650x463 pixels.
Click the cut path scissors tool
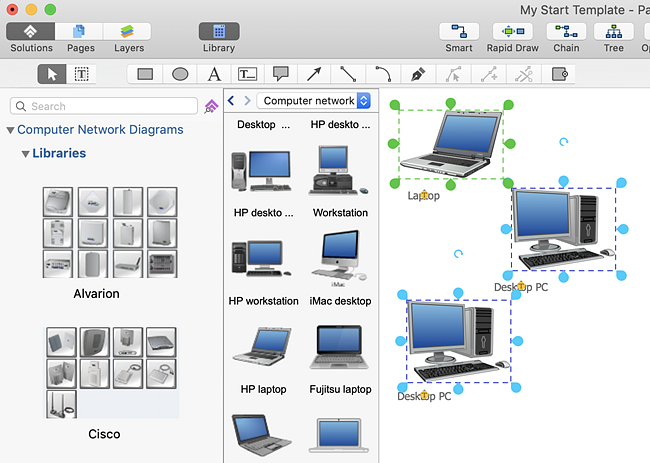524,74
